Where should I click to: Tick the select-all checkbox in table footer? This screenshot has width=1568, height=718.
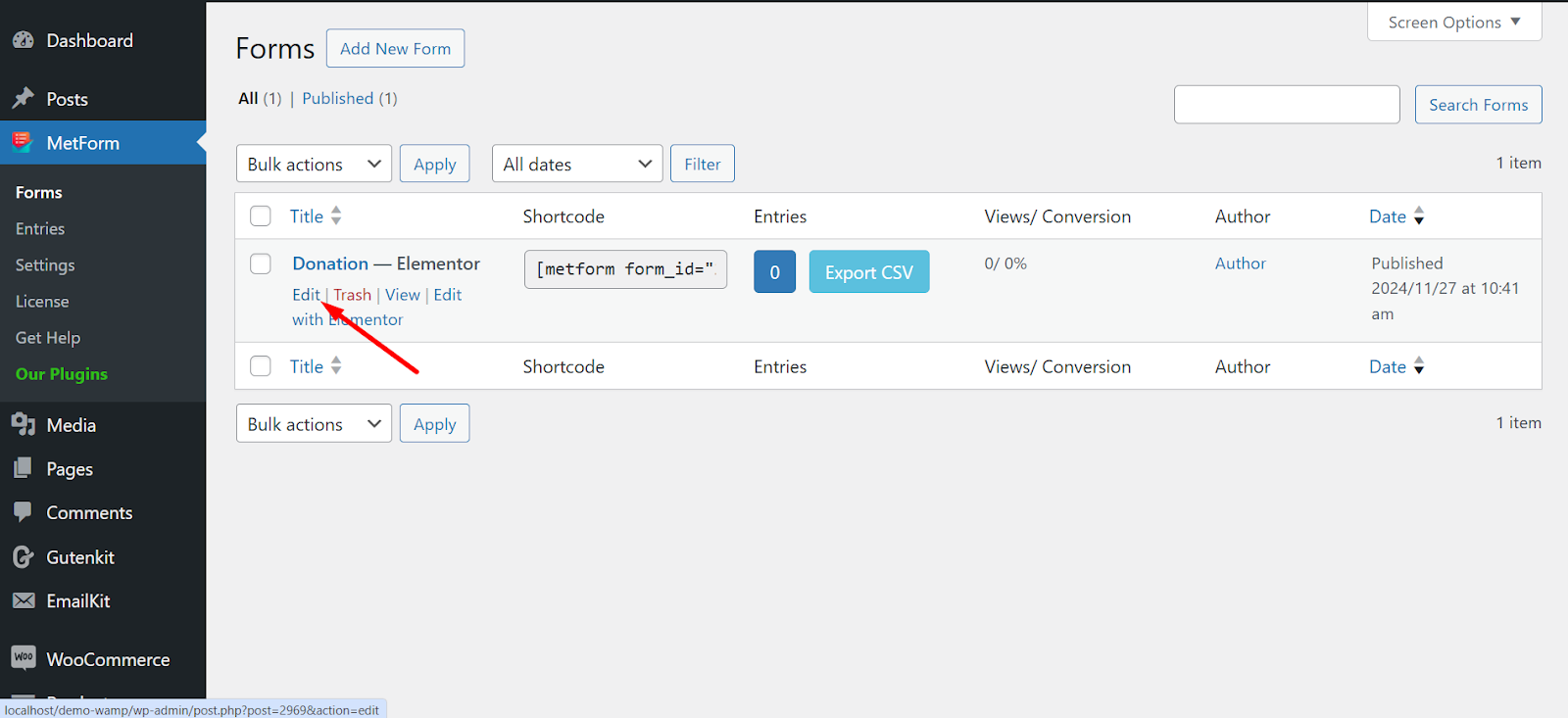[x=261, y=366]
